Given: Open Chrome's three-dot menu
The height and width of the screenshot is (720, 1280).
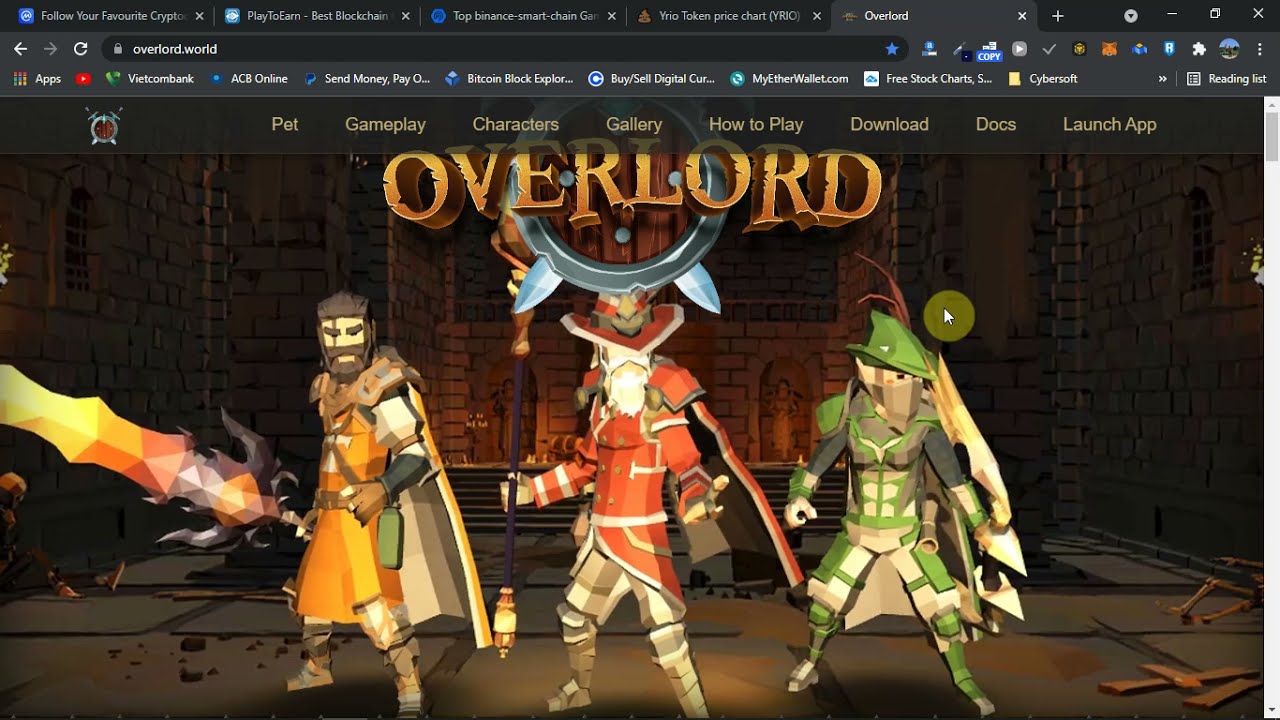Looking at the screenshot, I should [1259, 48].
